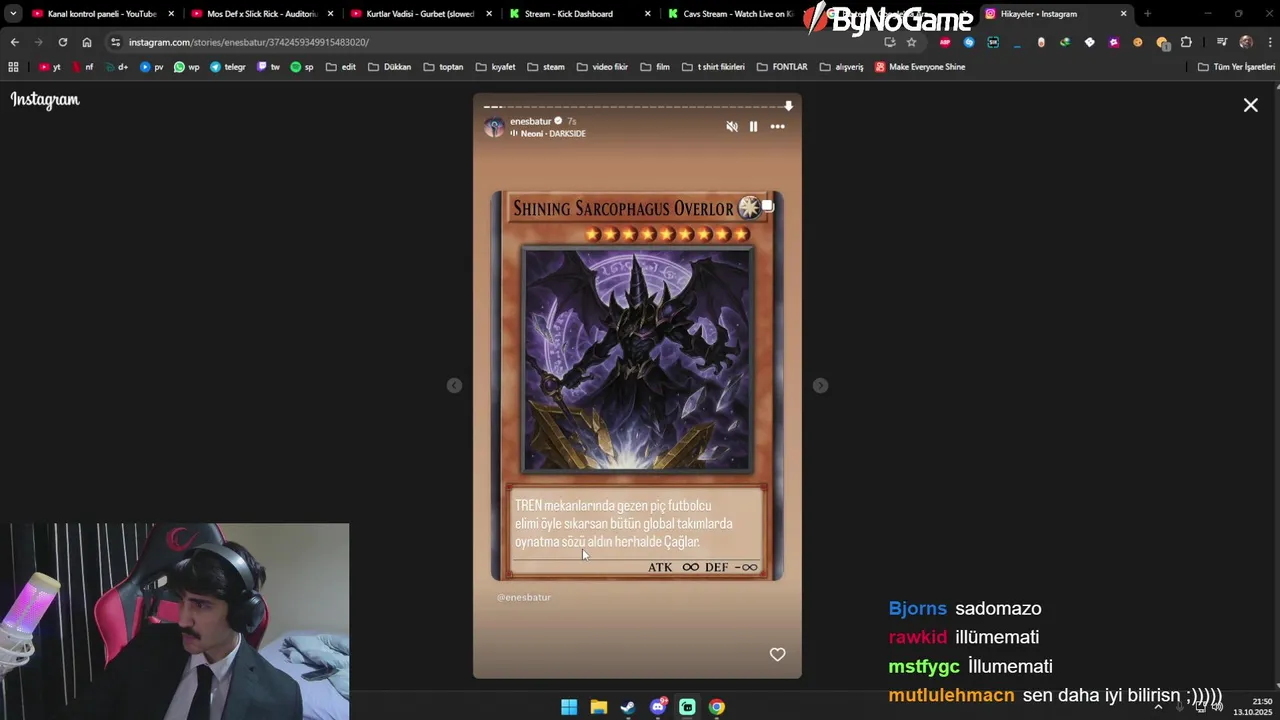The image size is (1280, 720).
Task: Switch to Mos Def x Slick Rick tab
Action: (x=260, y=14)
